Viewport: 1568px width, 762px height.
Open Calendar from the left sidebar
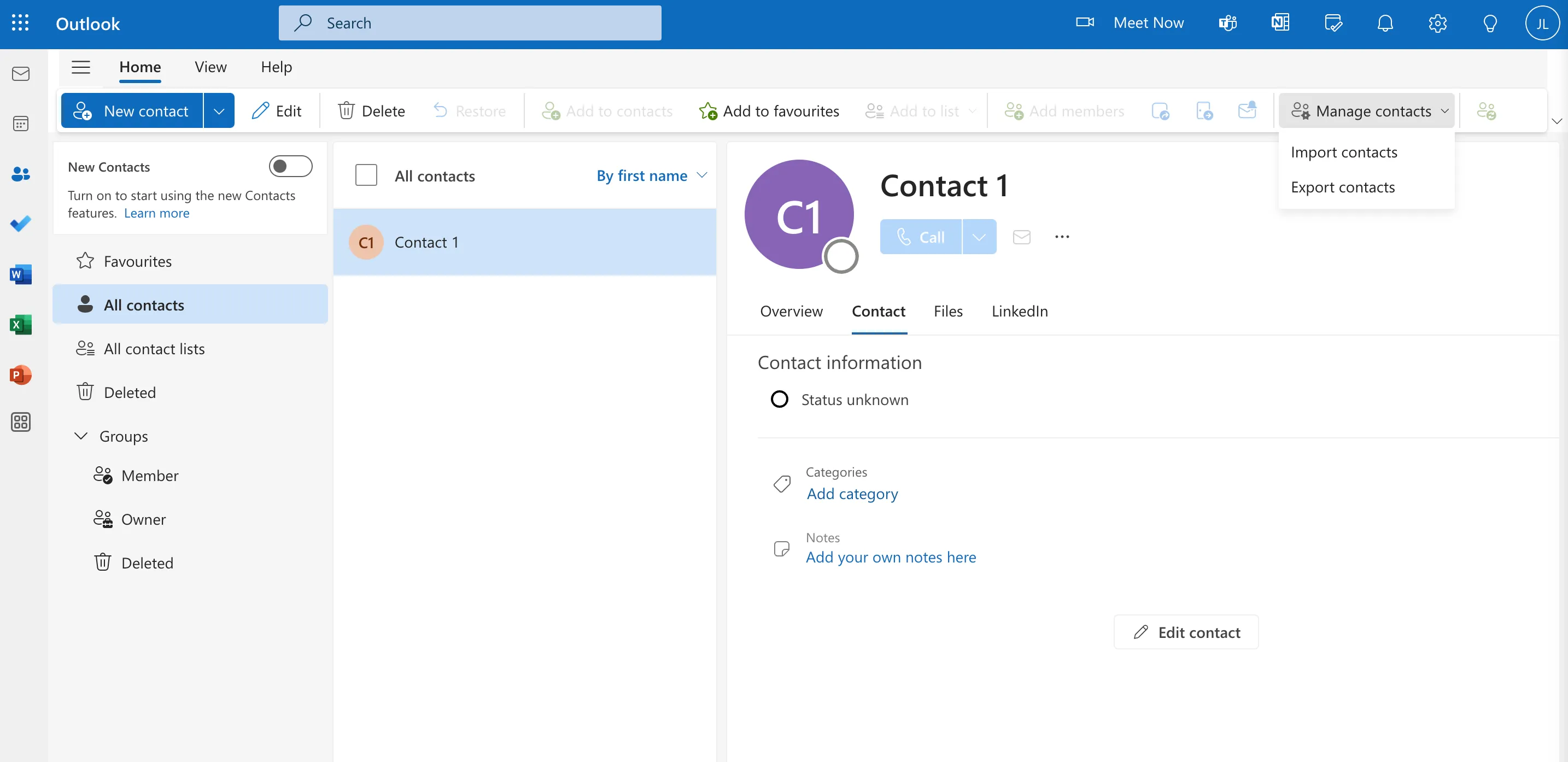tap(21, 124)
